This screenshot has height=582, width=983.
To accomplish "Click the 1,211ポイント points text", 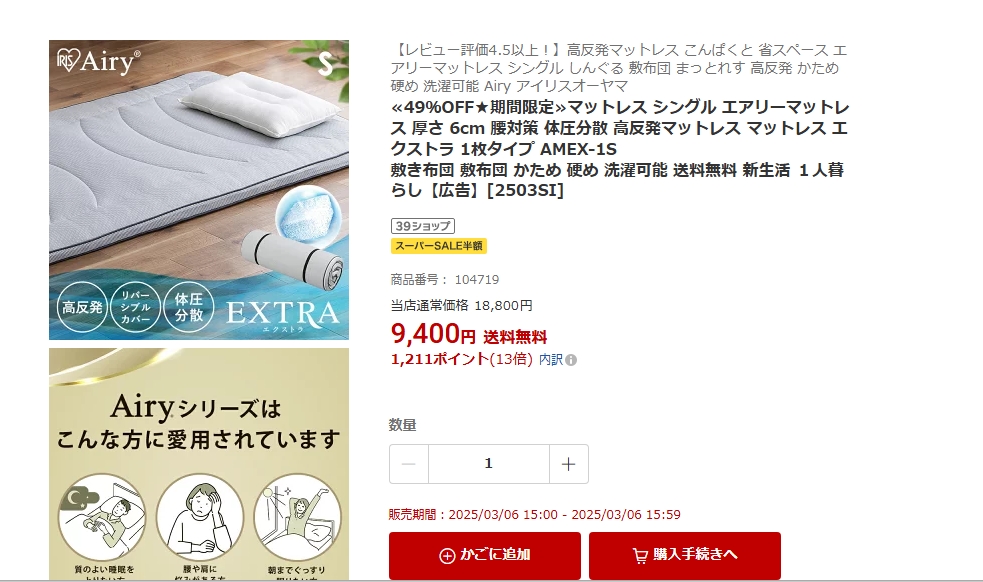I will pyautogui.click(x=439, y=359).
